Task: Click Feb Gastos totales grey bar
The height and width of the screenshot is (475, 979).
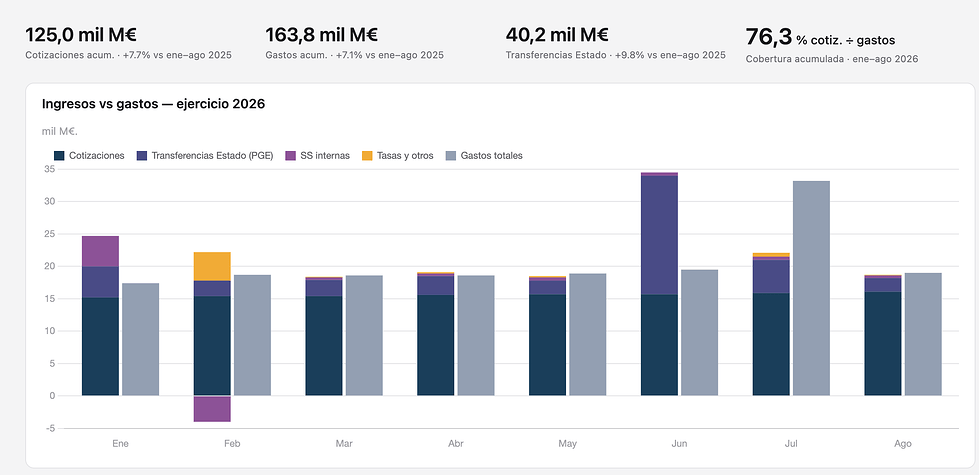Action: [x=252, y=335]
